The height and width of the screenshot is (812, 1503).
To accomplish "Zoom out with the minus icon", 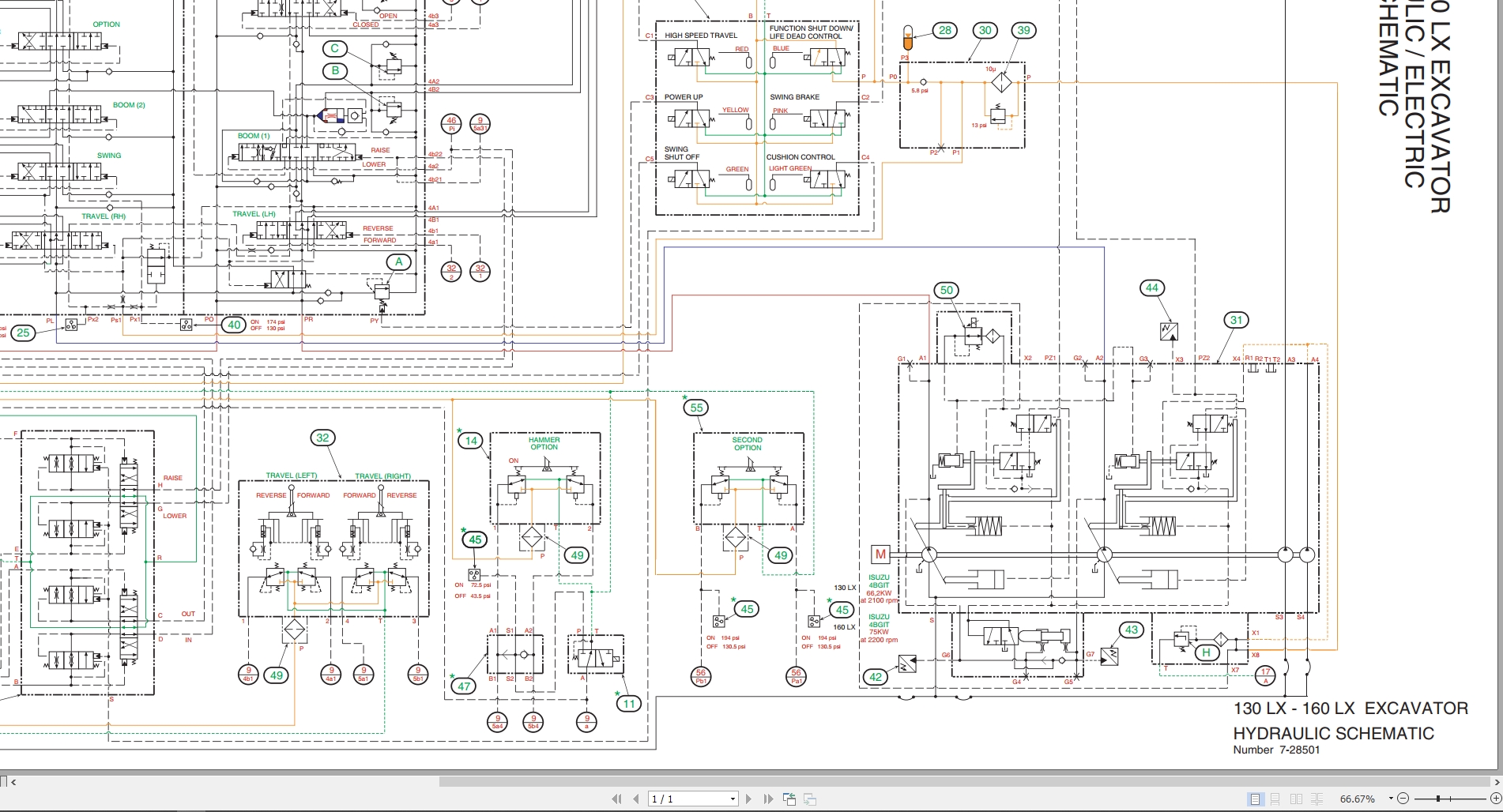I will 1402,799.
